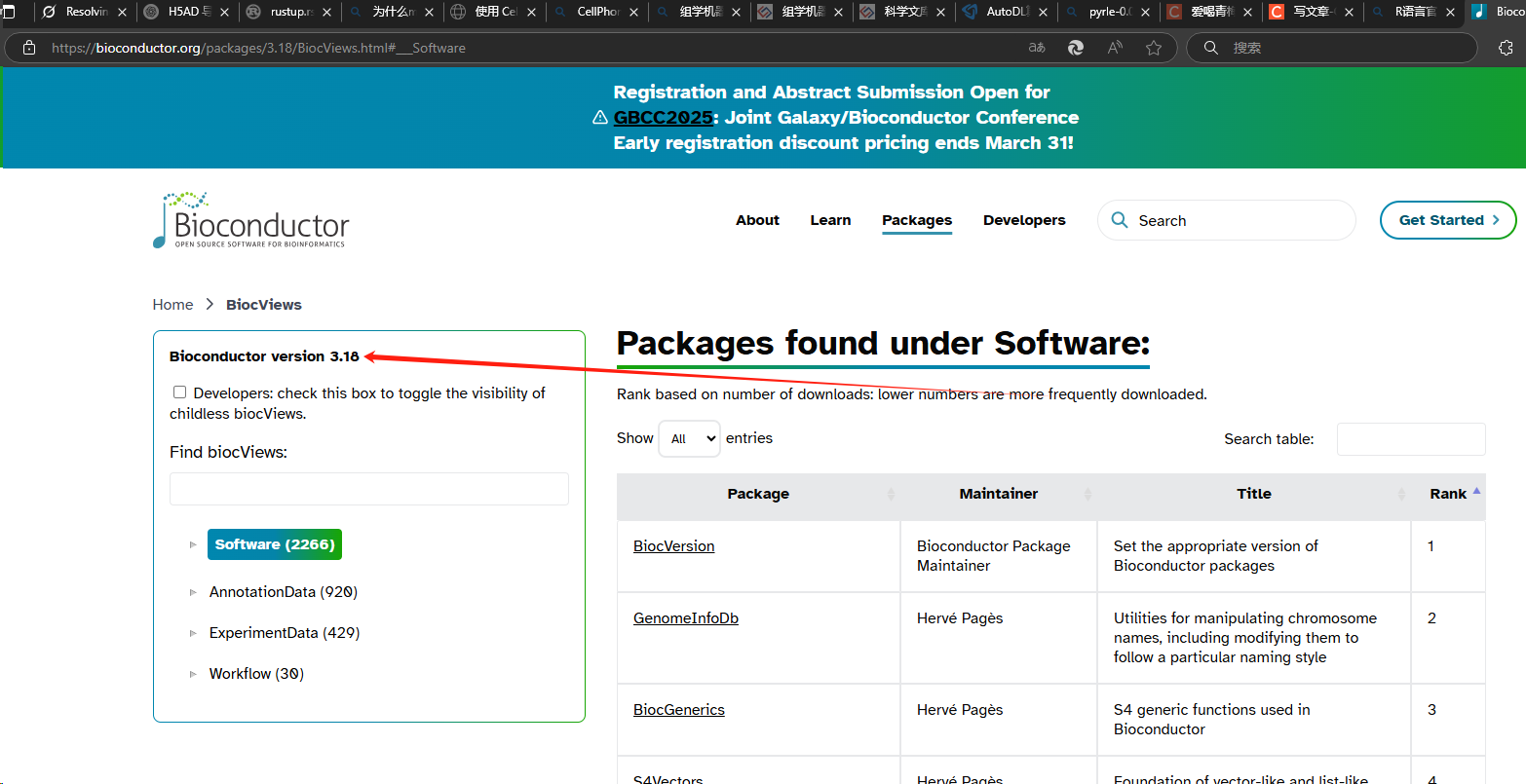Select AnnotationData (920) biocView
This screenshot has height=784, width=1526.
pos(284,592)
